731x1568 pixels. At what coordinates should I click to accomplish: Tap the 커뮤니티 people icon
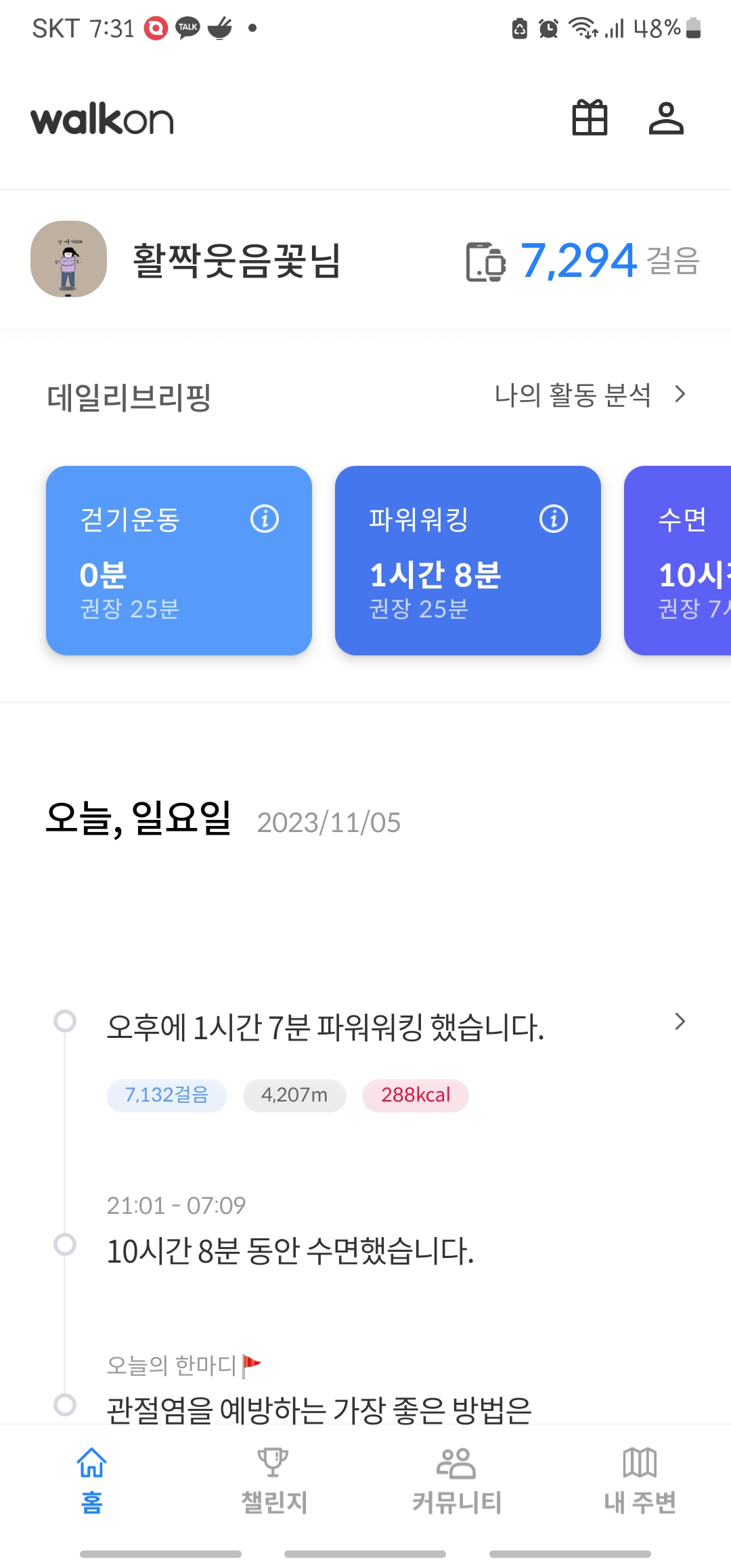456,1462
